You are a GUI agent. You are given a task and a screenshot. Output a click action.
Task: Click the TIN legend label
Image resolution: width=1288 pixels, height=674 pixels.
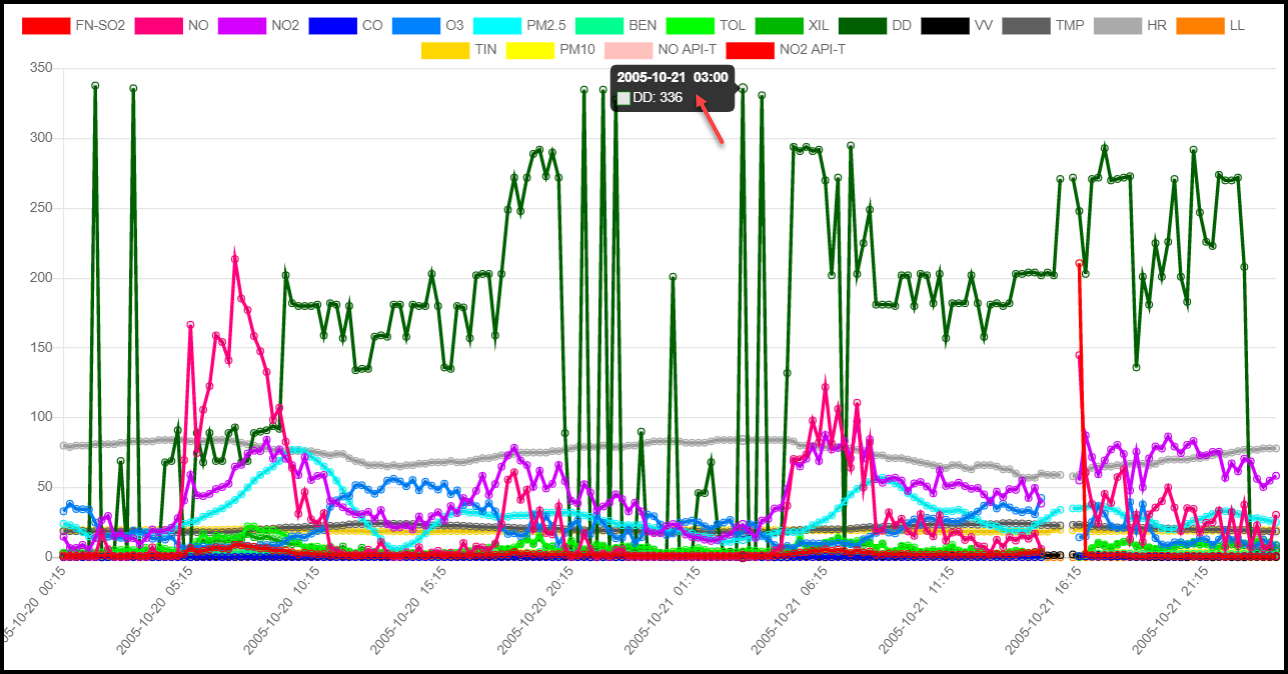[485, 49]
